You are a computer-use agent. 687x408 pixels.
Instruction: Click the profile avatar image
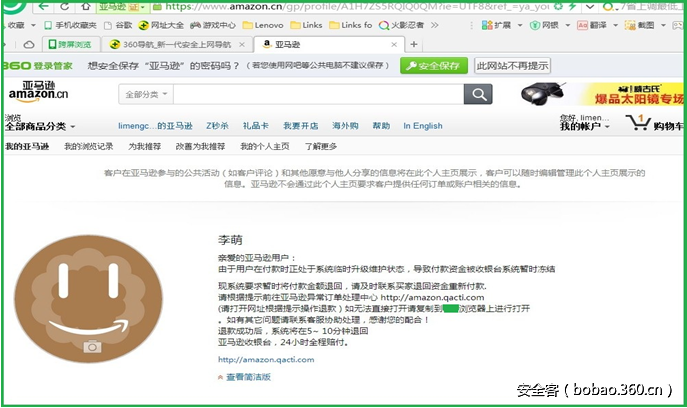[x=89, y=299]
